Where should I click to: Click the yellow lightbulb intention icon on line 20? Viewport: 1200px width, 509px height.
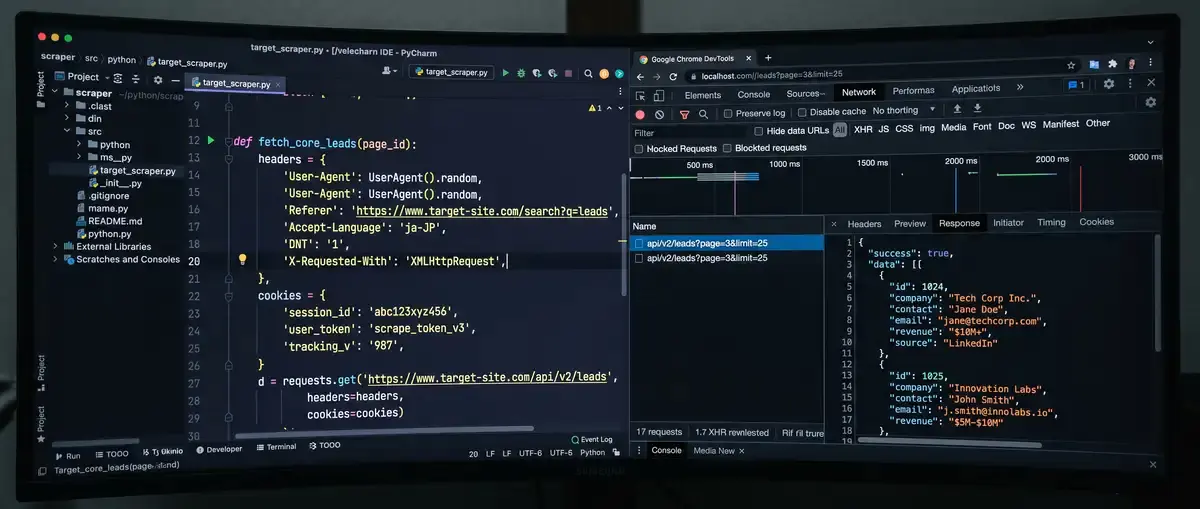242,260
